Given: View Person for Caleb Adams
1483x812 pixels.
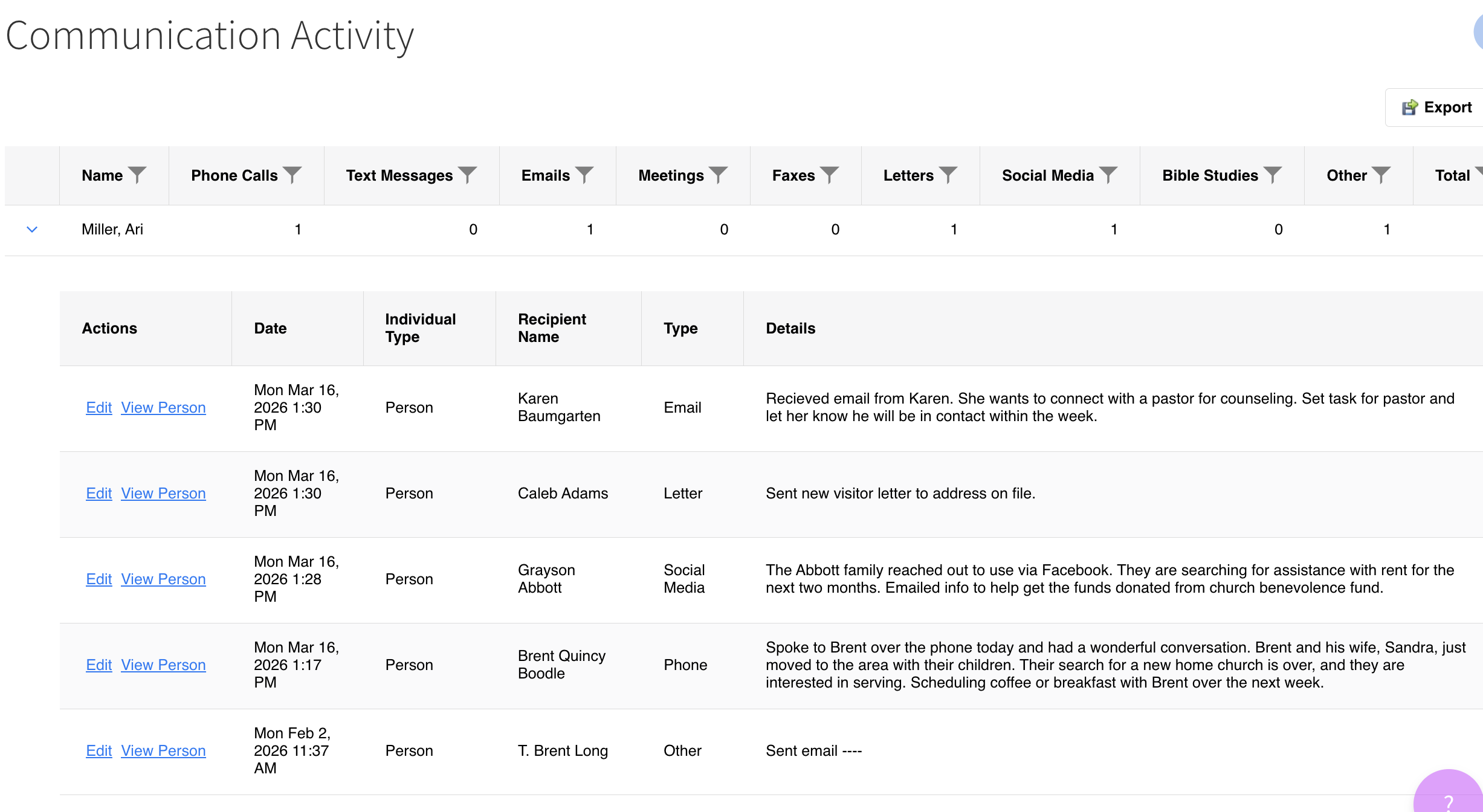Looking at the screenshot, I should click(163, 494).
